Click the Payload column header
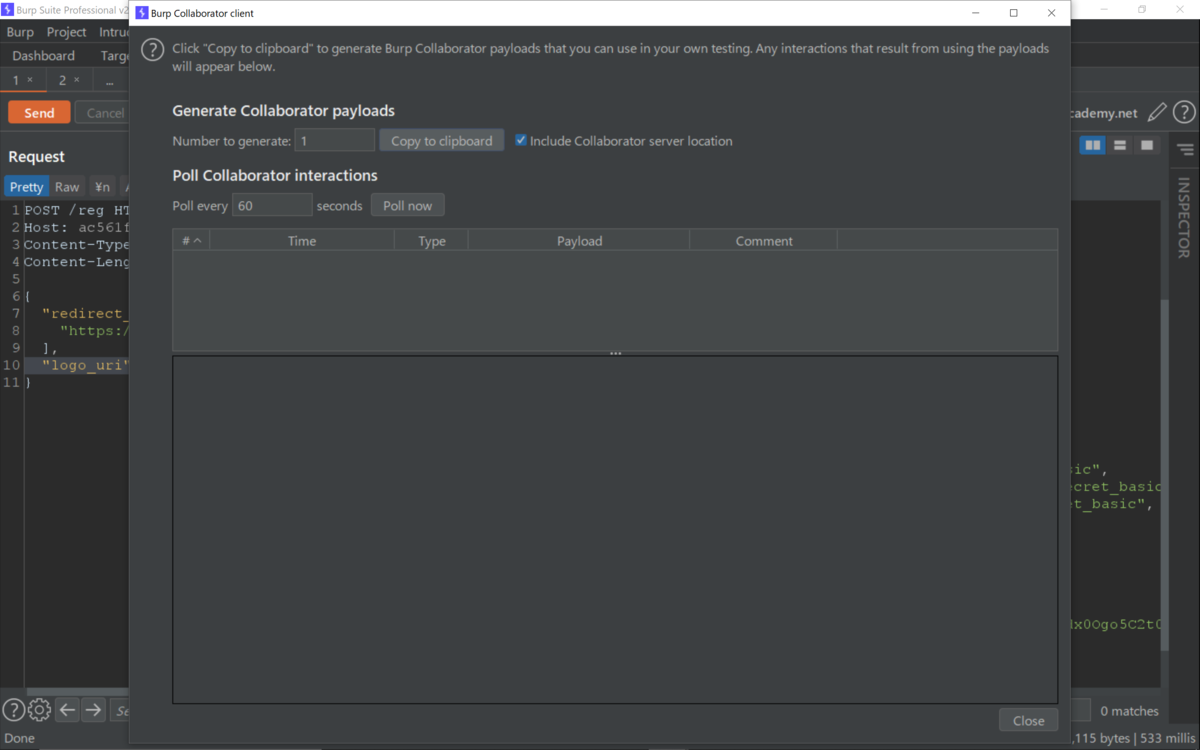 click(579, 240)
